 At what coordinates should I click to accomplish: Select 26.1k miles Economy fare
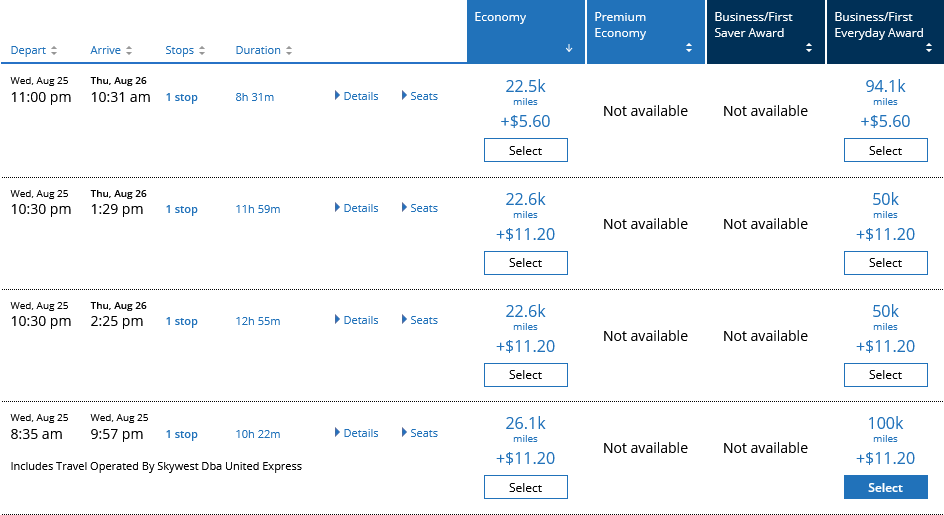(x=526, y=487)
